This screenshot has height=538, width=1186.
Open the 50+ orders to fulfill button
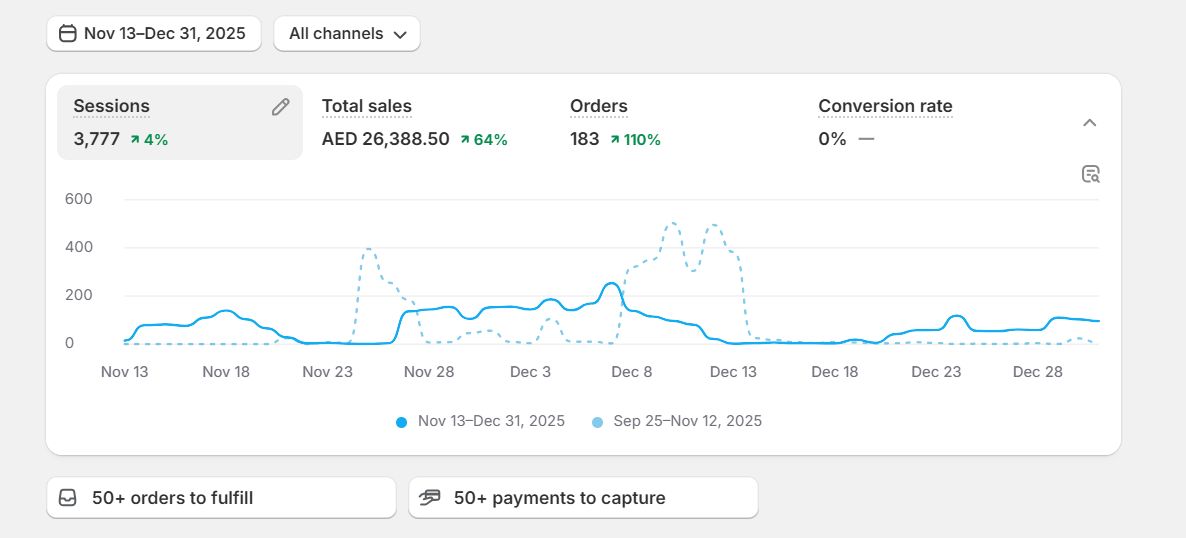point(221,498)
